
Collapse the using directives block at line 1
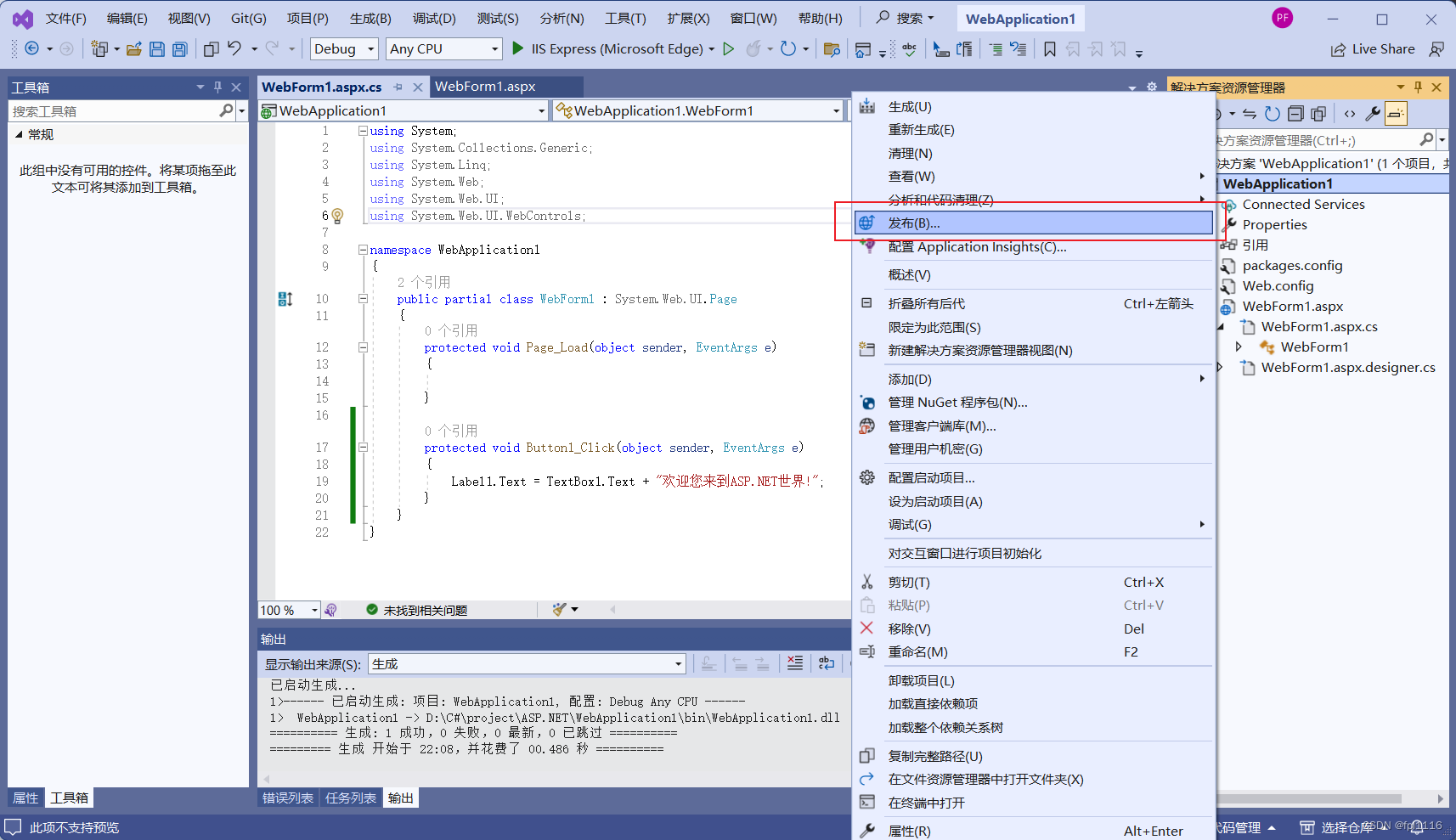coord(363,131)
